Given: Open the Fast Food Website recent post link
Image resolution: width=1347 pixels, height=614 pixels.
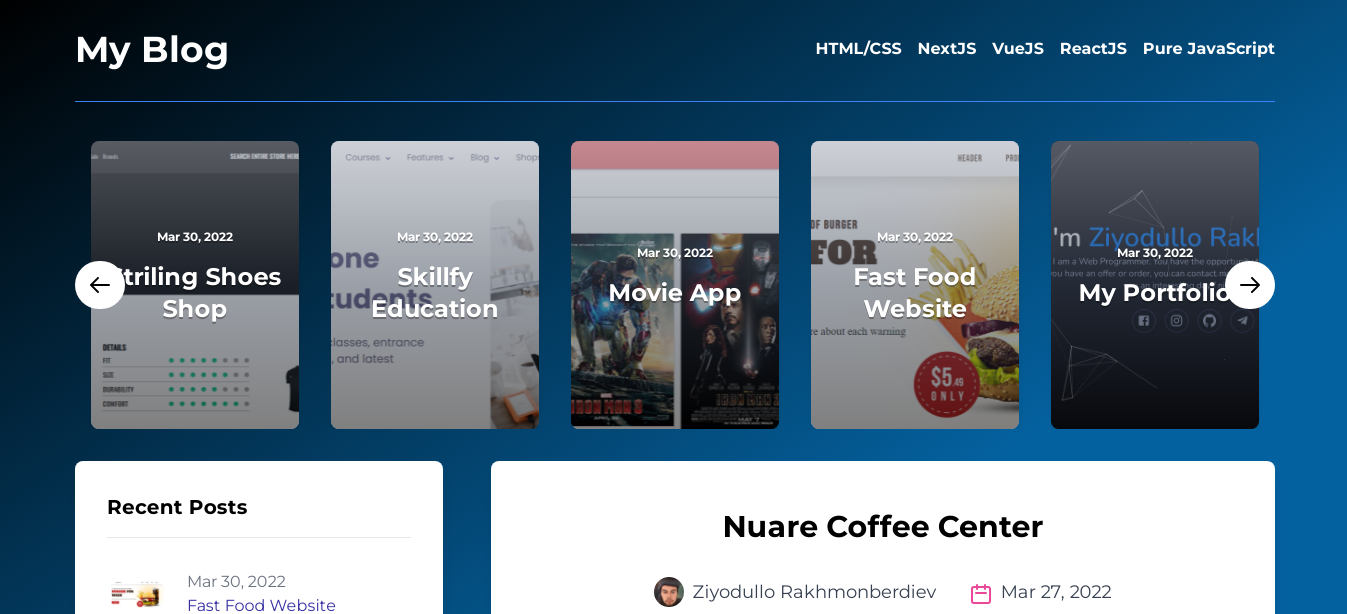Looking at the screenshot, I should pyautogui.click(x=261, y=605).
